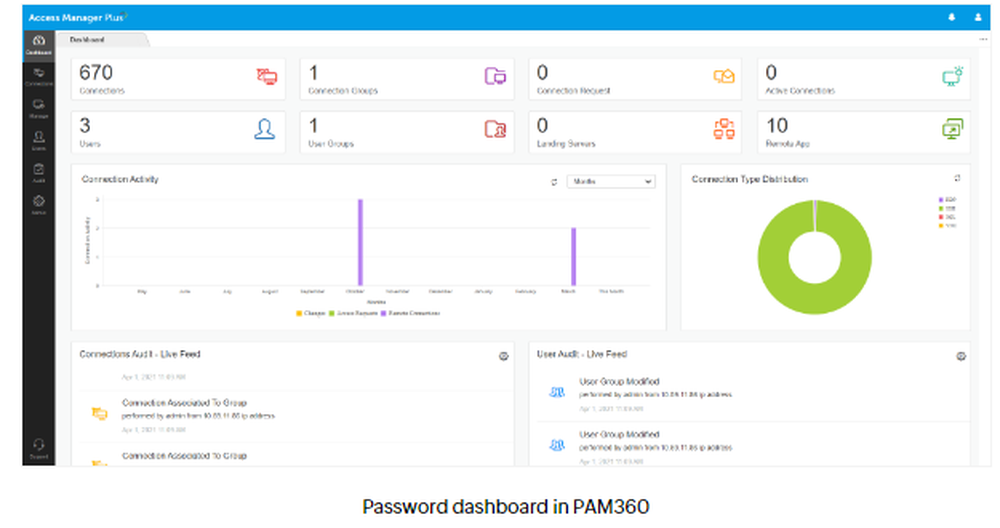Open Connections Audit live feed settings icon
Screen dimensions: 1000x528
pyautogui.click(x=503, y=356)
